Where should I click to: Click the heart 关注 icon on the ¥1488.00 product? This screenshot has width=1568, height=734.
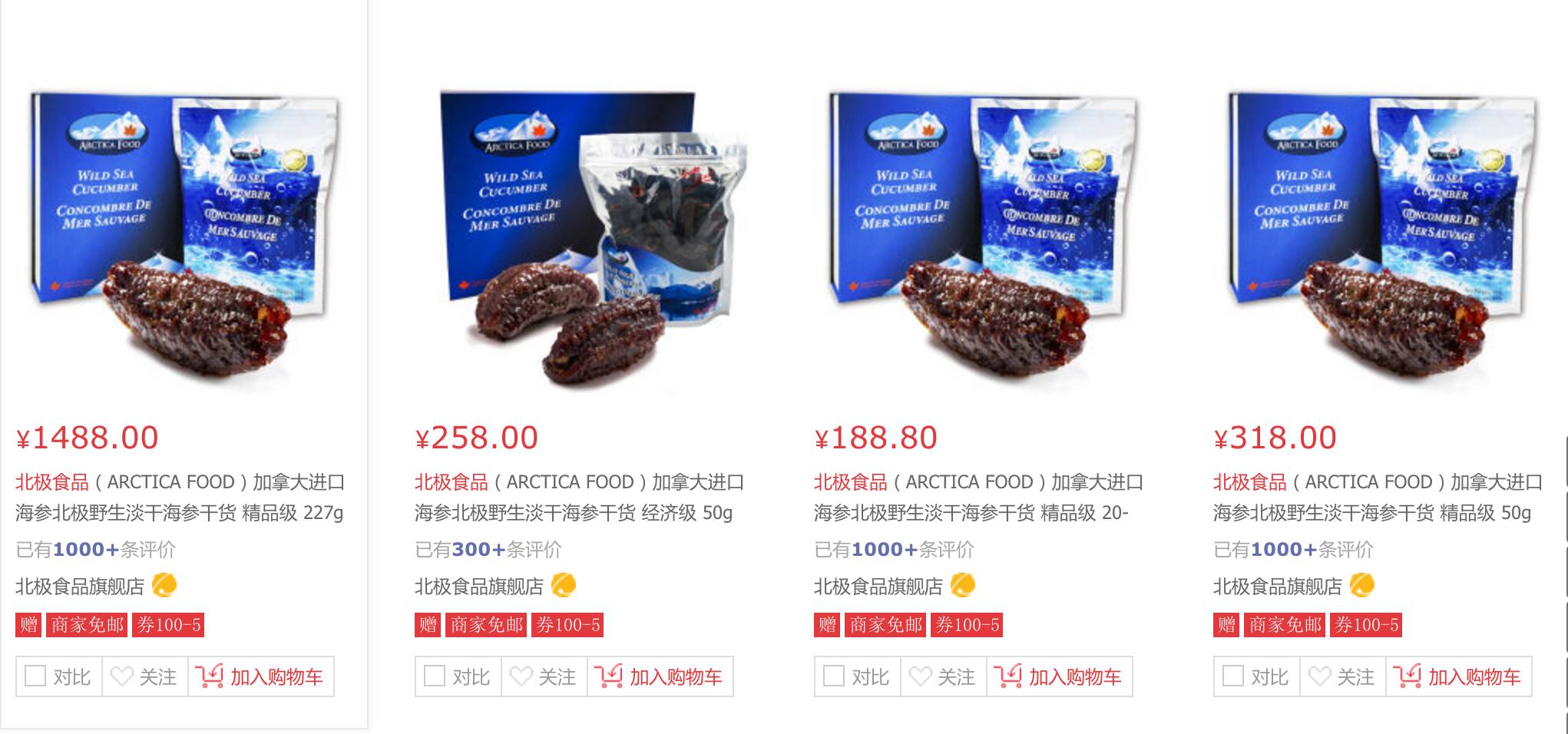tap(122, 676)
